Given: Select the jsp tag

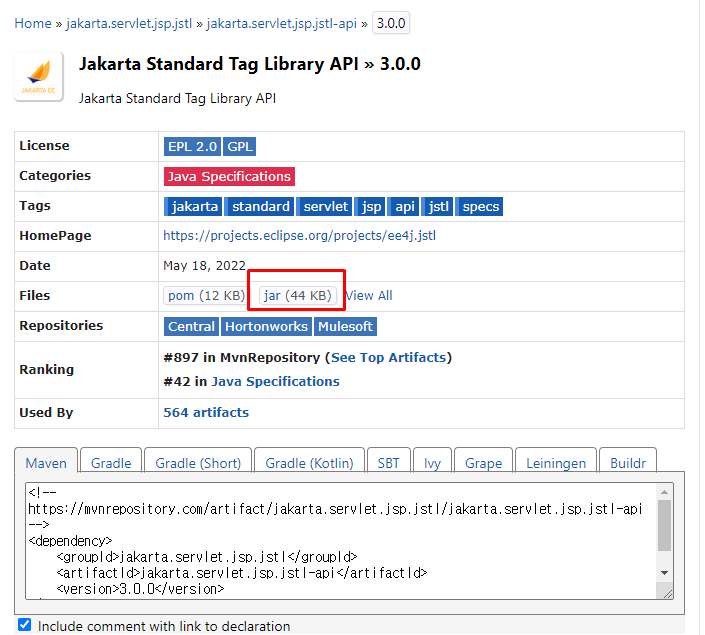Looking at the screenshot, I should pos(370,206).
